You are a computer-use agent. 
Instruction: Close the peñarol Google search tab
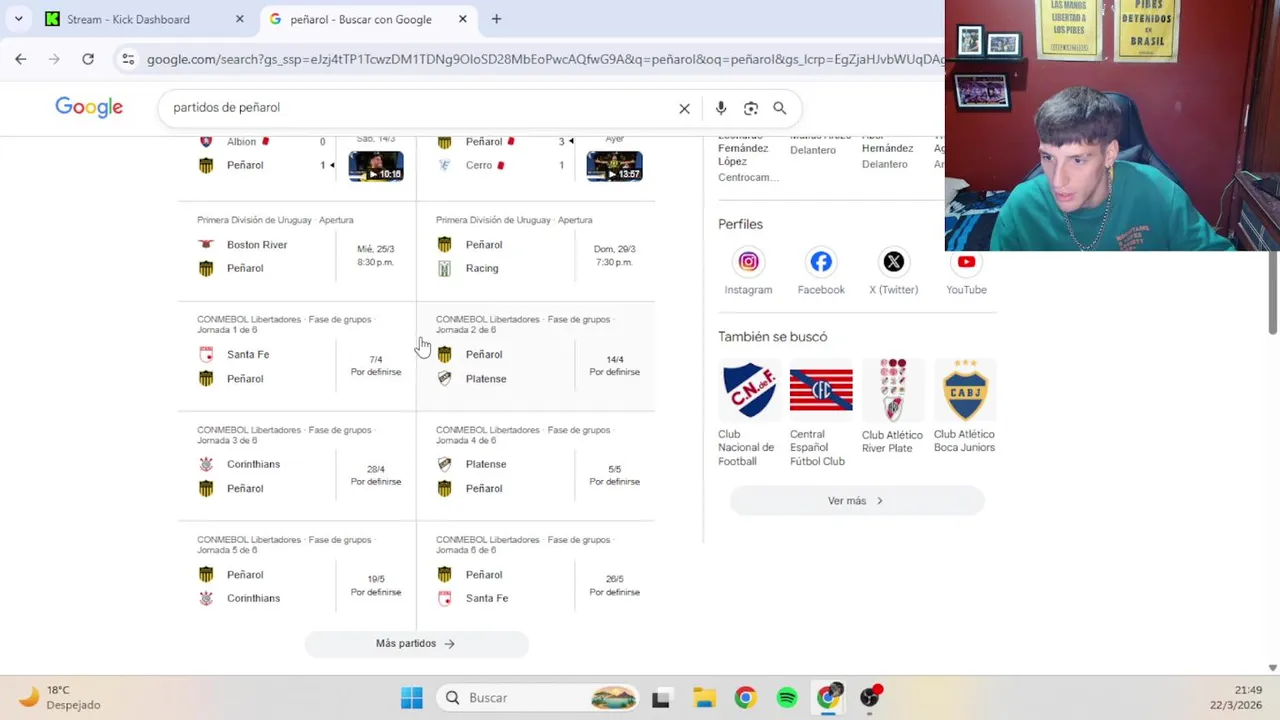(x=463, y=19)
